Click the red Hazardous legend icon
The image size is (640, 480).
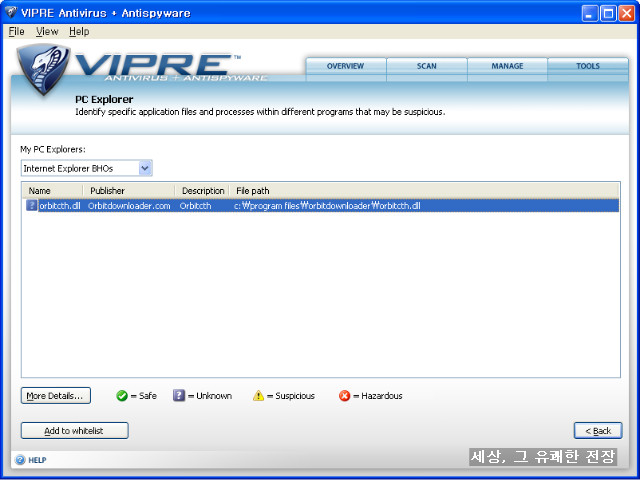pos(344,396)
